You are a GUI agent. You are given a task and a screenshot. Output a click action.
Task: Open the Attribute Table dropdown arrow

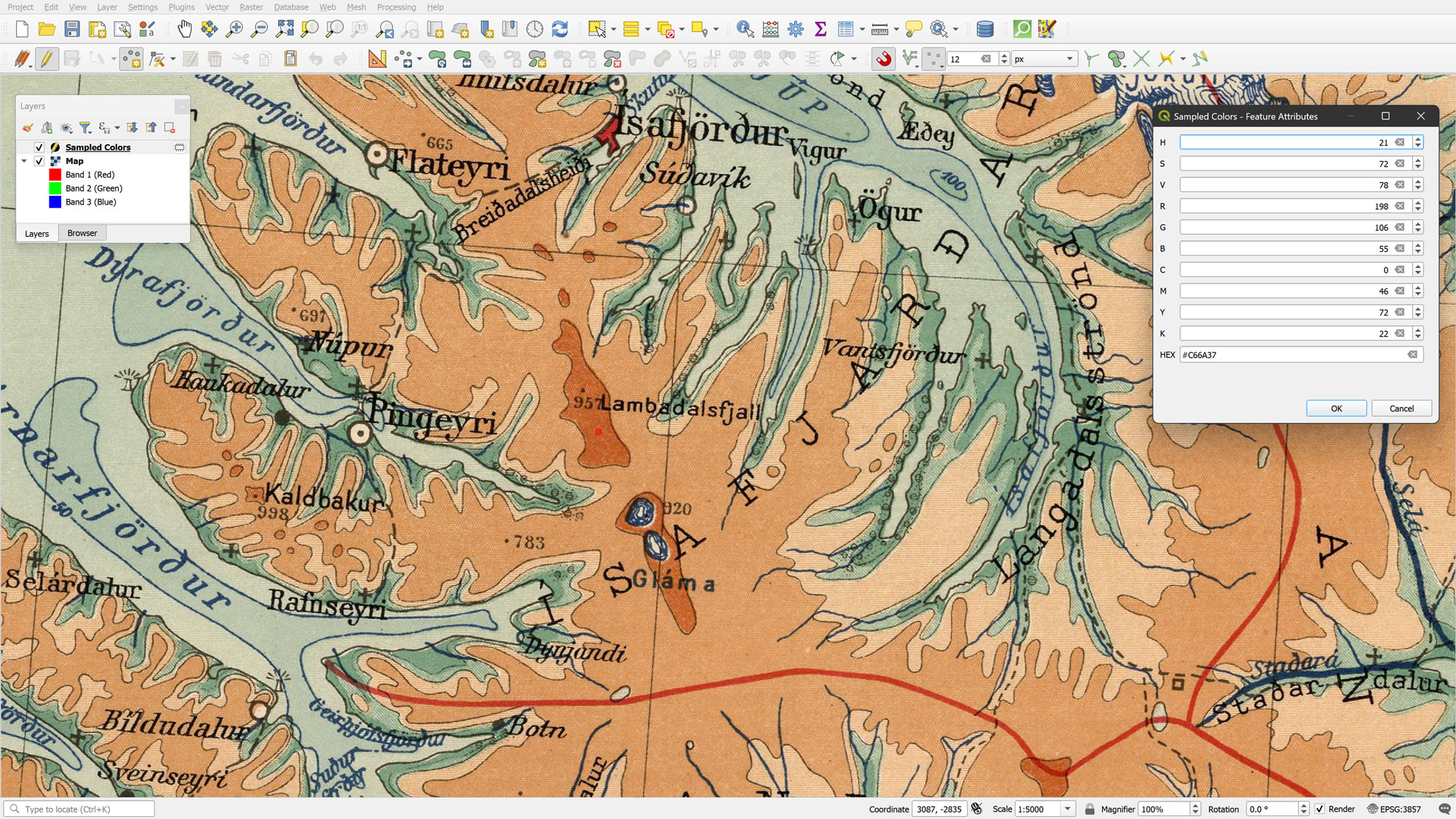862,29
